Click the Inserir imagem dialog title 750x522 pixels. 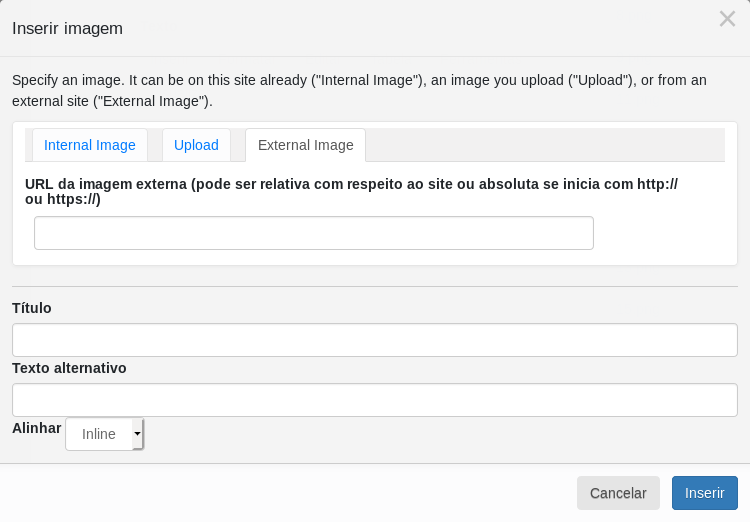tap(67, 28)
